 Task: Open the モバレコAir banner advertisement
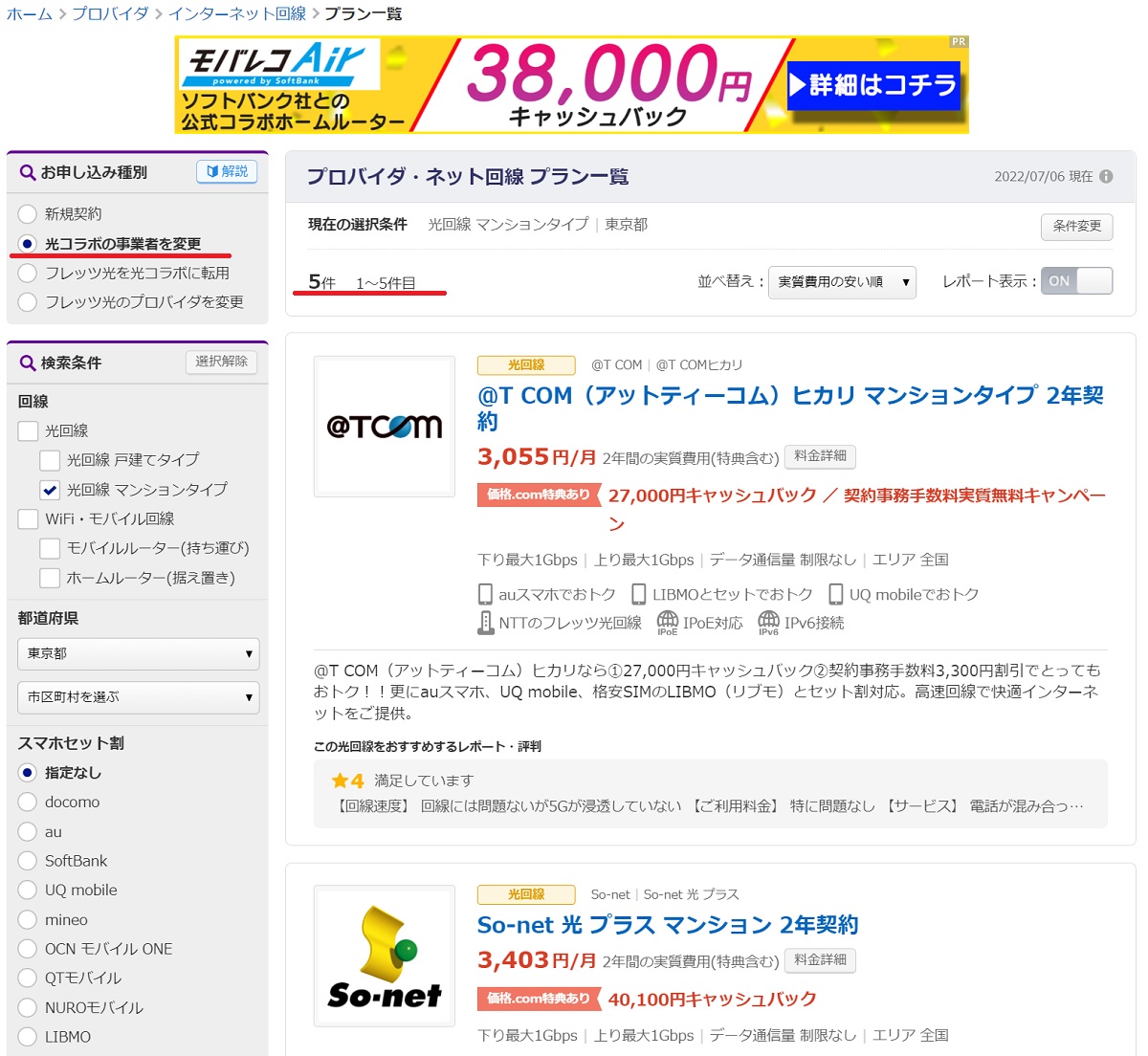572,84
